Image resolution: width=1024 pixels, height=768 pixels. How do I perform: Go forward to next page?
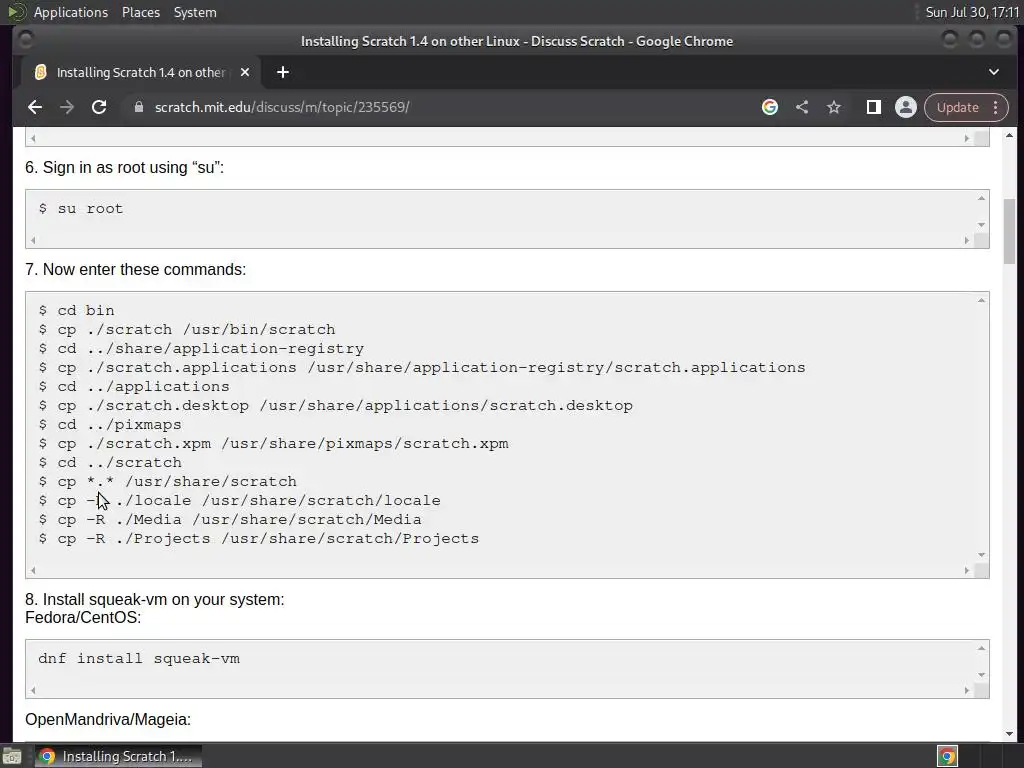point(67,107)
